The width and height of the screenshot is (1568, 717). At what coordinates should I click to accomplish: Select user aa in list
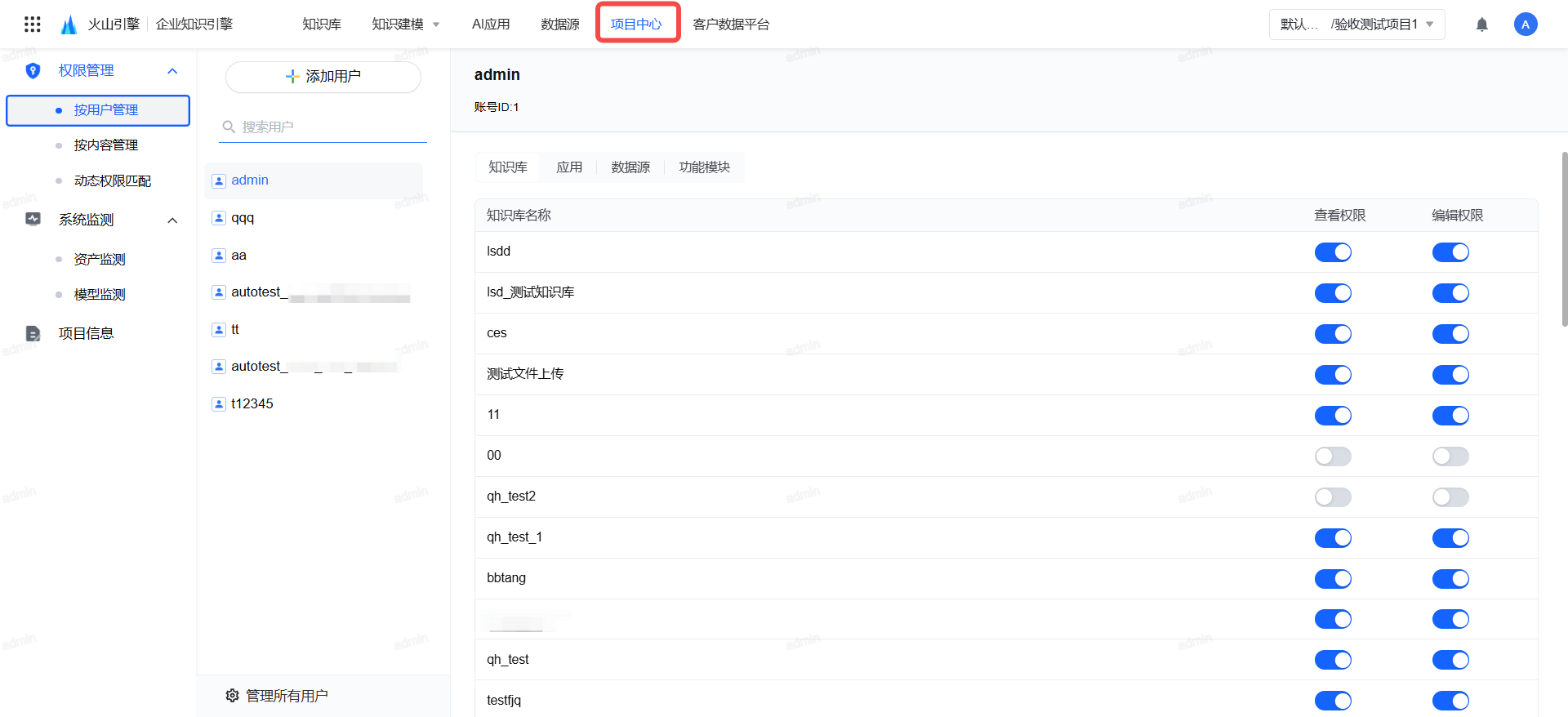314,256
